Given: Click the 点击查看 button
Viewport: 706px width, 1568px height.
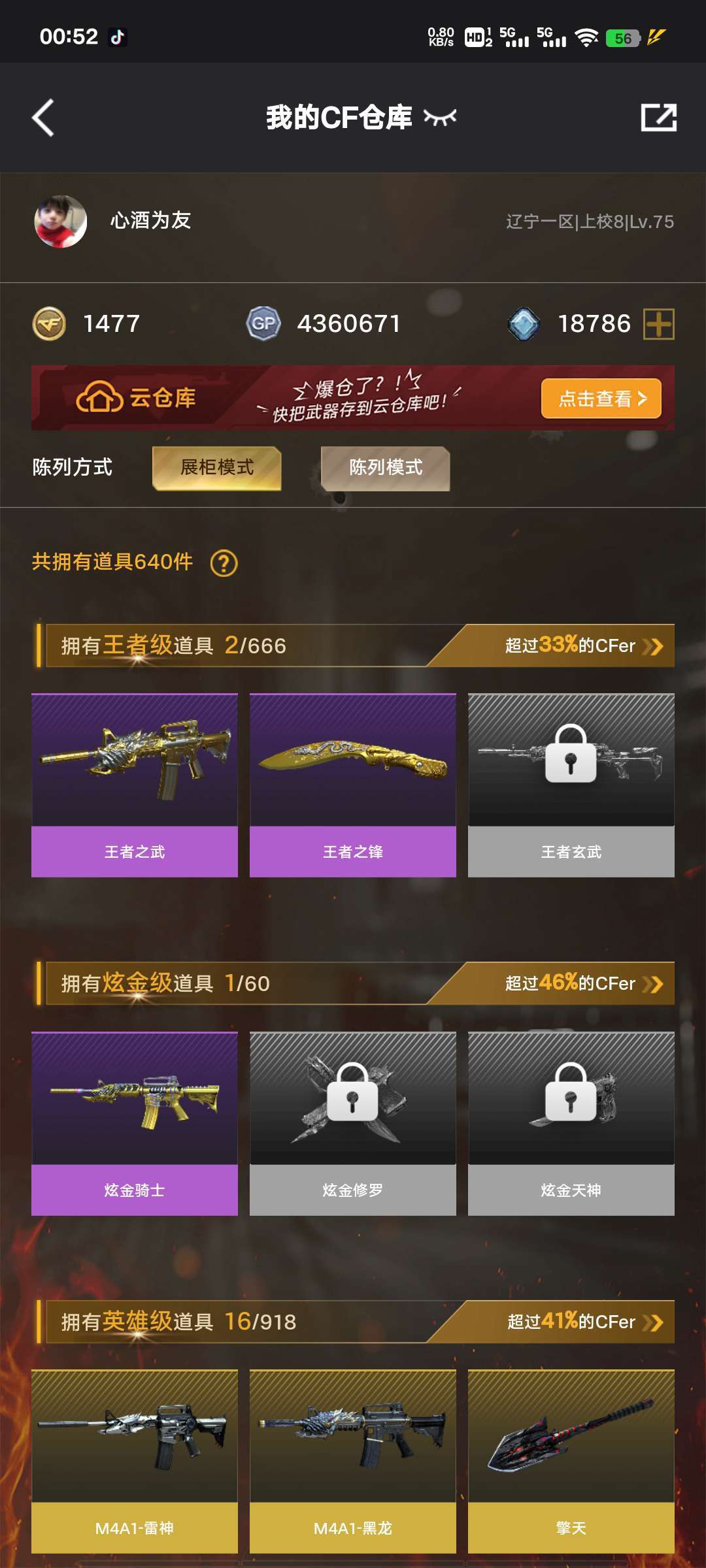Looking at the screenshot, I should click(601, 399).
